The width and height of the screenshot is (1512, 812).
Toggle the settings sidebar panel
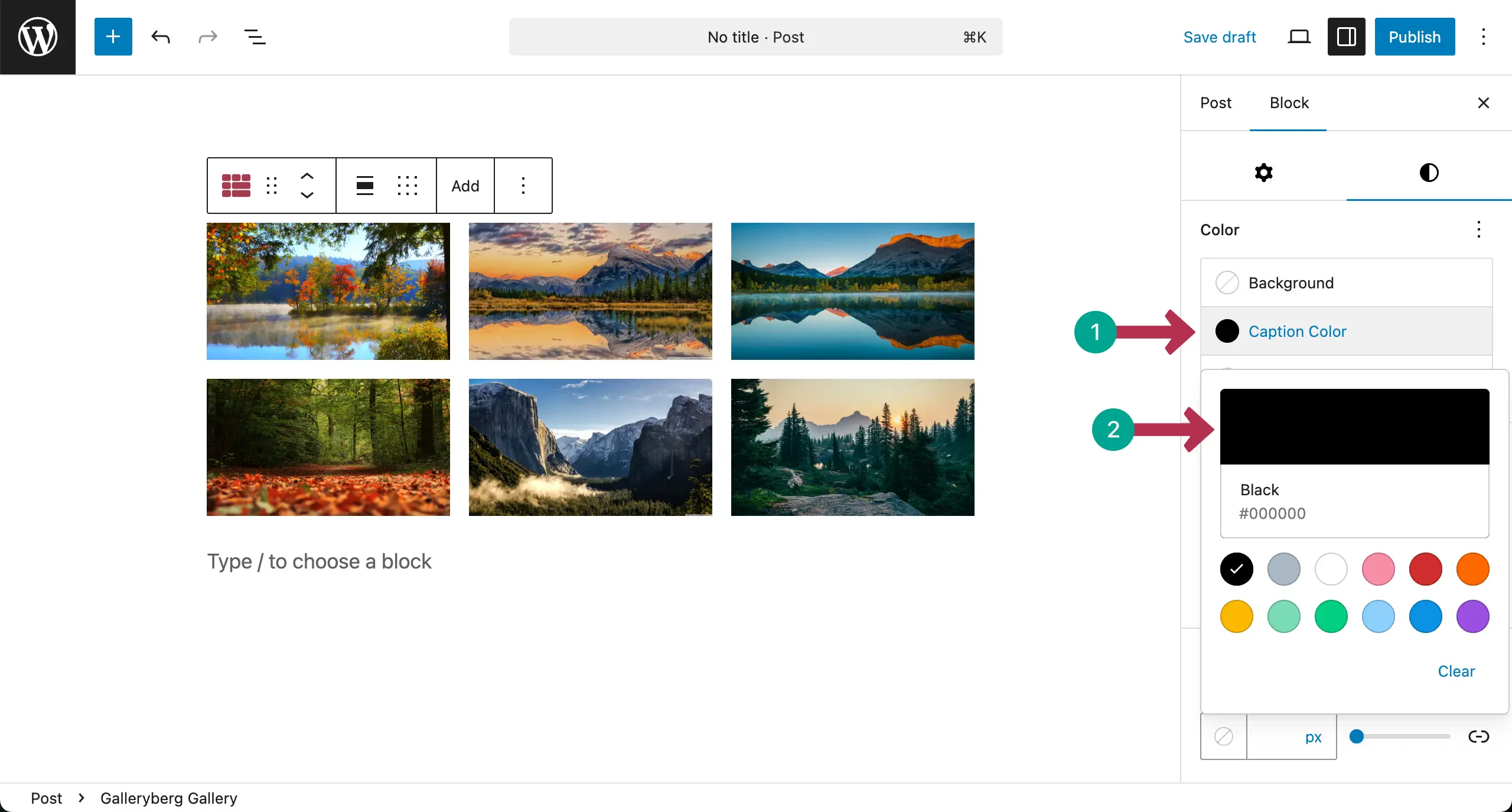pos(1345,37)
